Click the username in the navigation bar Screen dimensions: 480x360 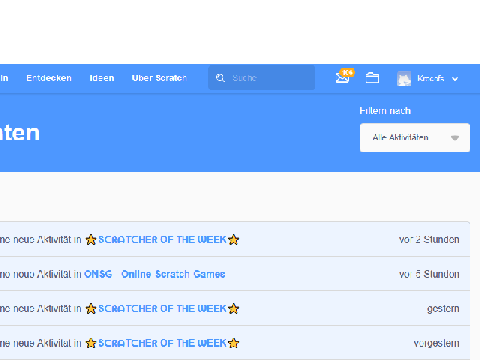click(430, 78)
